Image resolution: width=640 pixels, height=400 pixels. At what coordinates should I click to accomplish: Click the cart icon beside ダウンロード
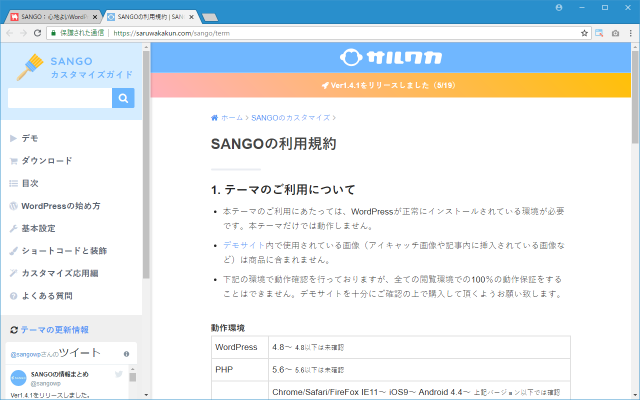pyautogui.click(x=13, y=161)
